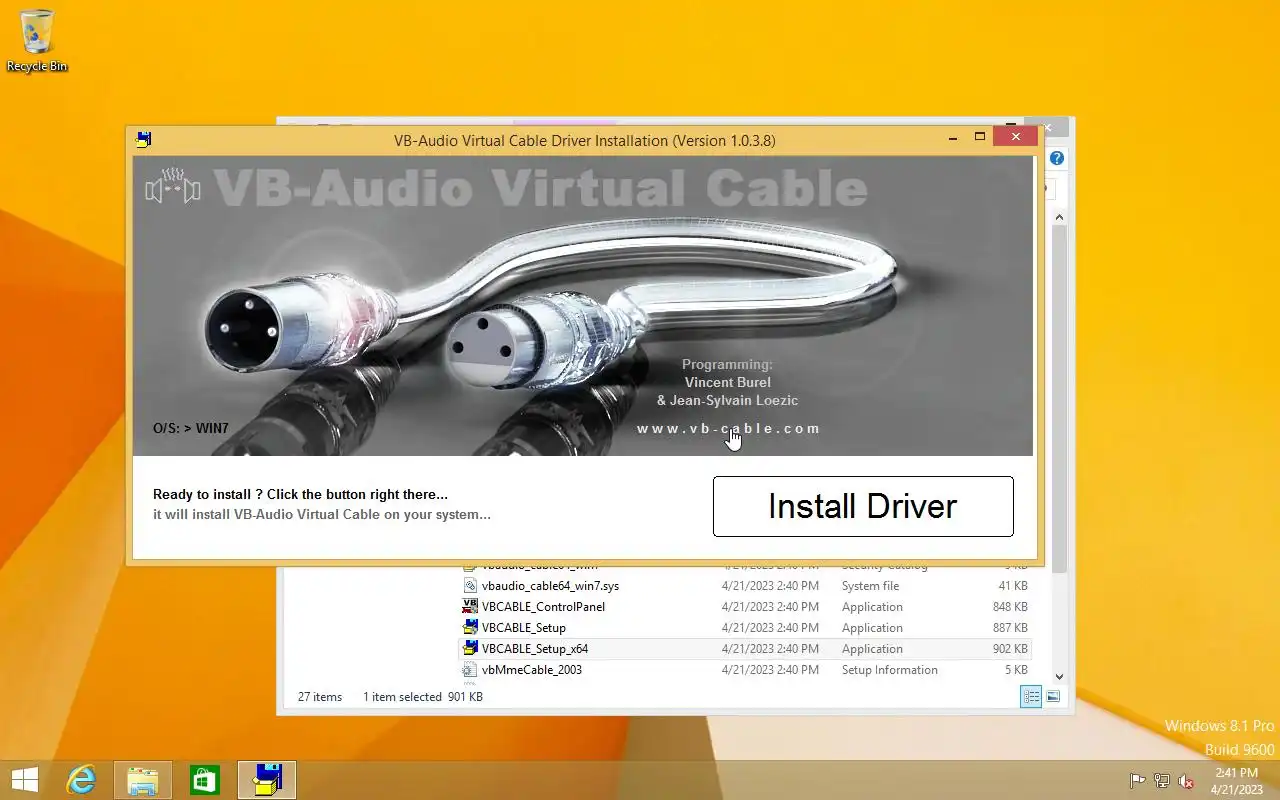Close the VB-Audio Virtual Cable installer
Viewport: 1280px width, 800px height.
click(x=1015, y=137)
